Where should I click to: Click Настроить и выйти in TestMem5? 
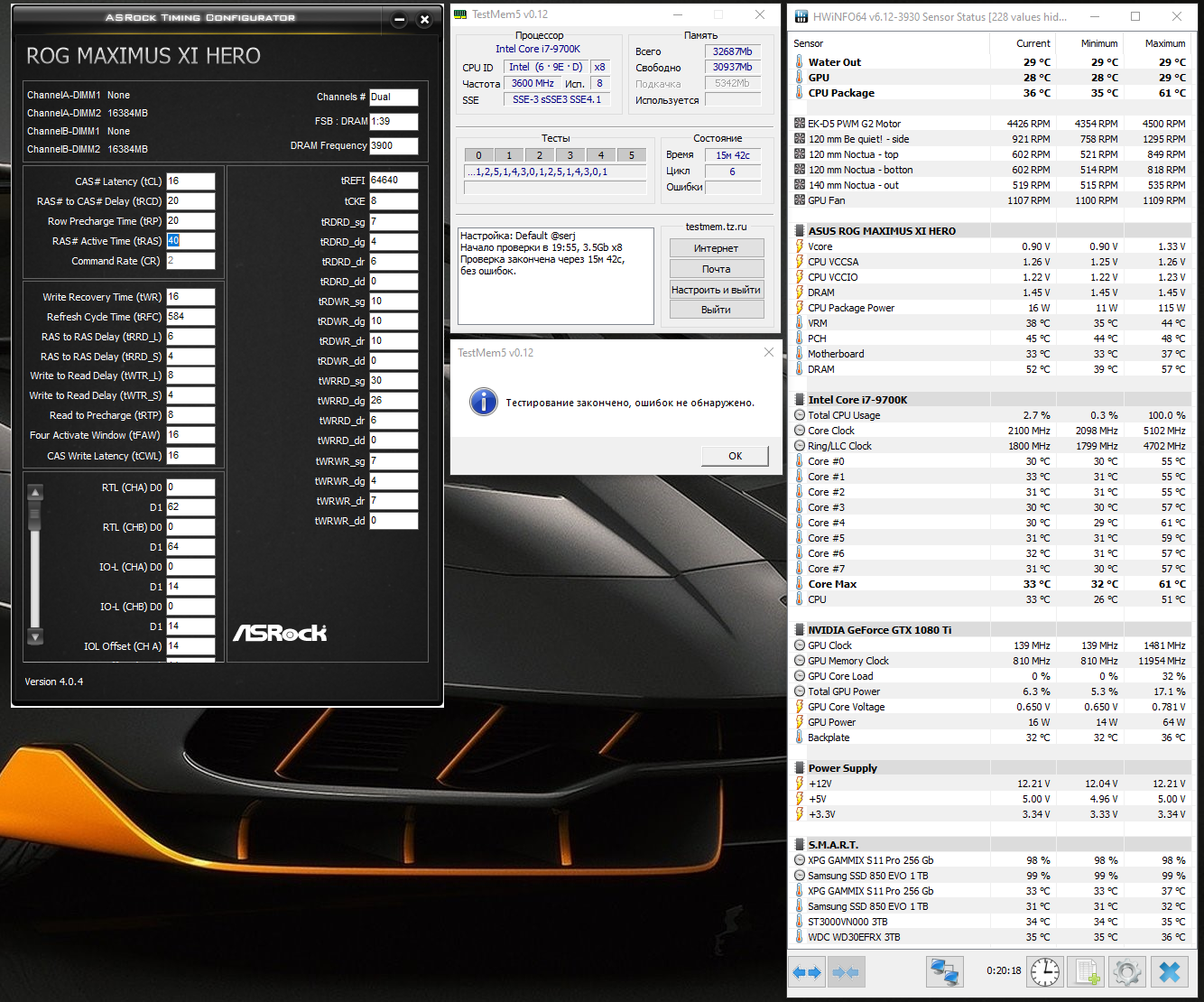(x=717, y=290)
